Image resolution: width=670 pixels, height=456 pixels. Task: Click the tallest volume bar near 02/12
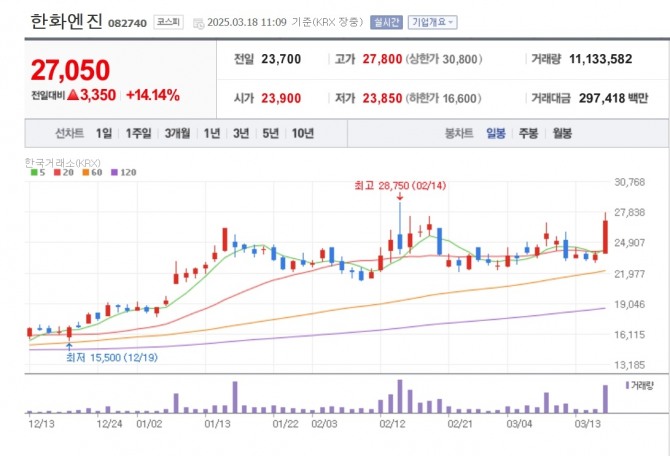pos(400,396)
